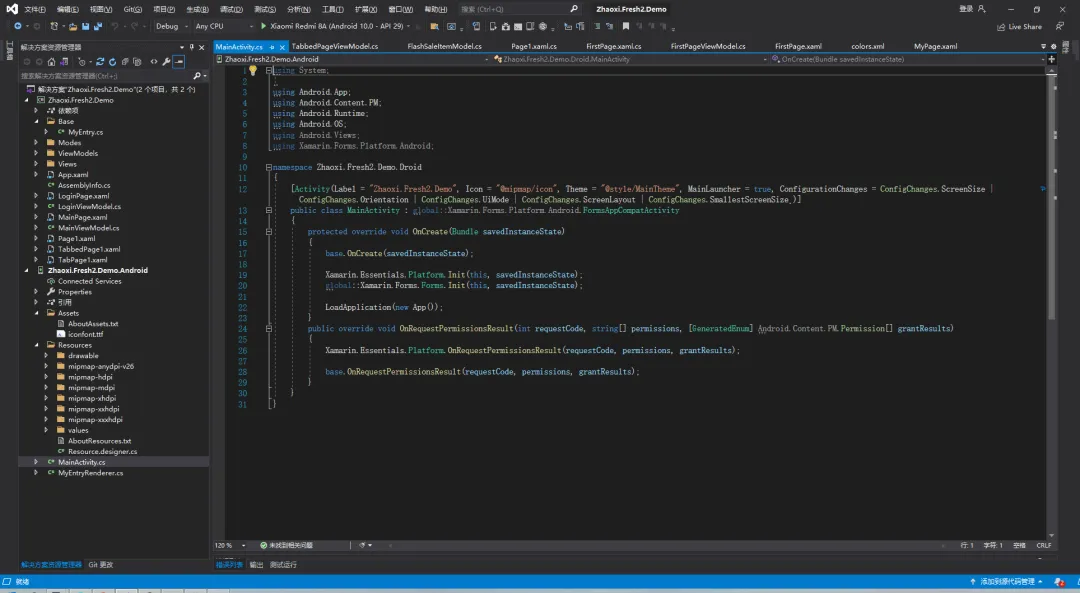This screenshot has height=593, width=1080.
Task: Toggle auto-hide pin of Solution Explorer panel
Action: [194, 47]
